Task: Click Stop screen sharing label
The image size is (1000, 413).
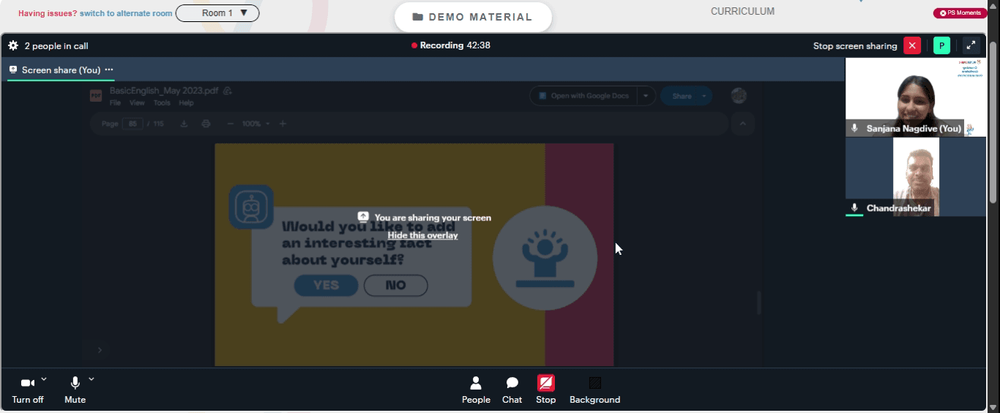Action: 855,46
